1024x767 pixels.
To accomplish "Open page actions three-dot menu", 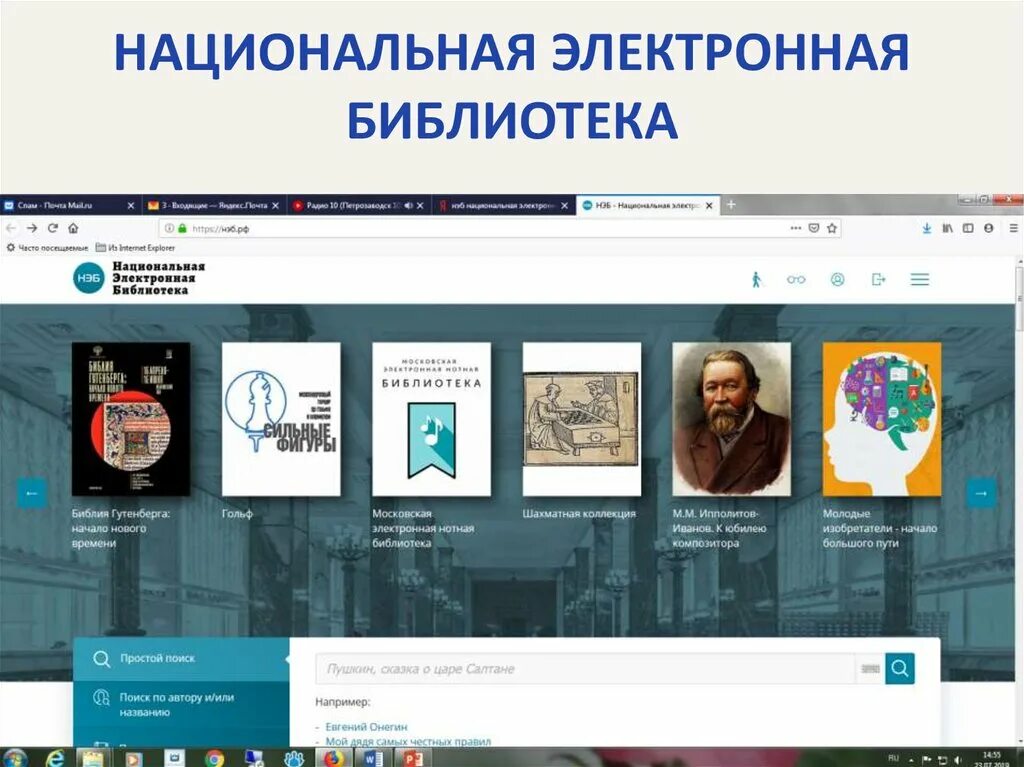I will pyautogui.click(x=795, y=228).
